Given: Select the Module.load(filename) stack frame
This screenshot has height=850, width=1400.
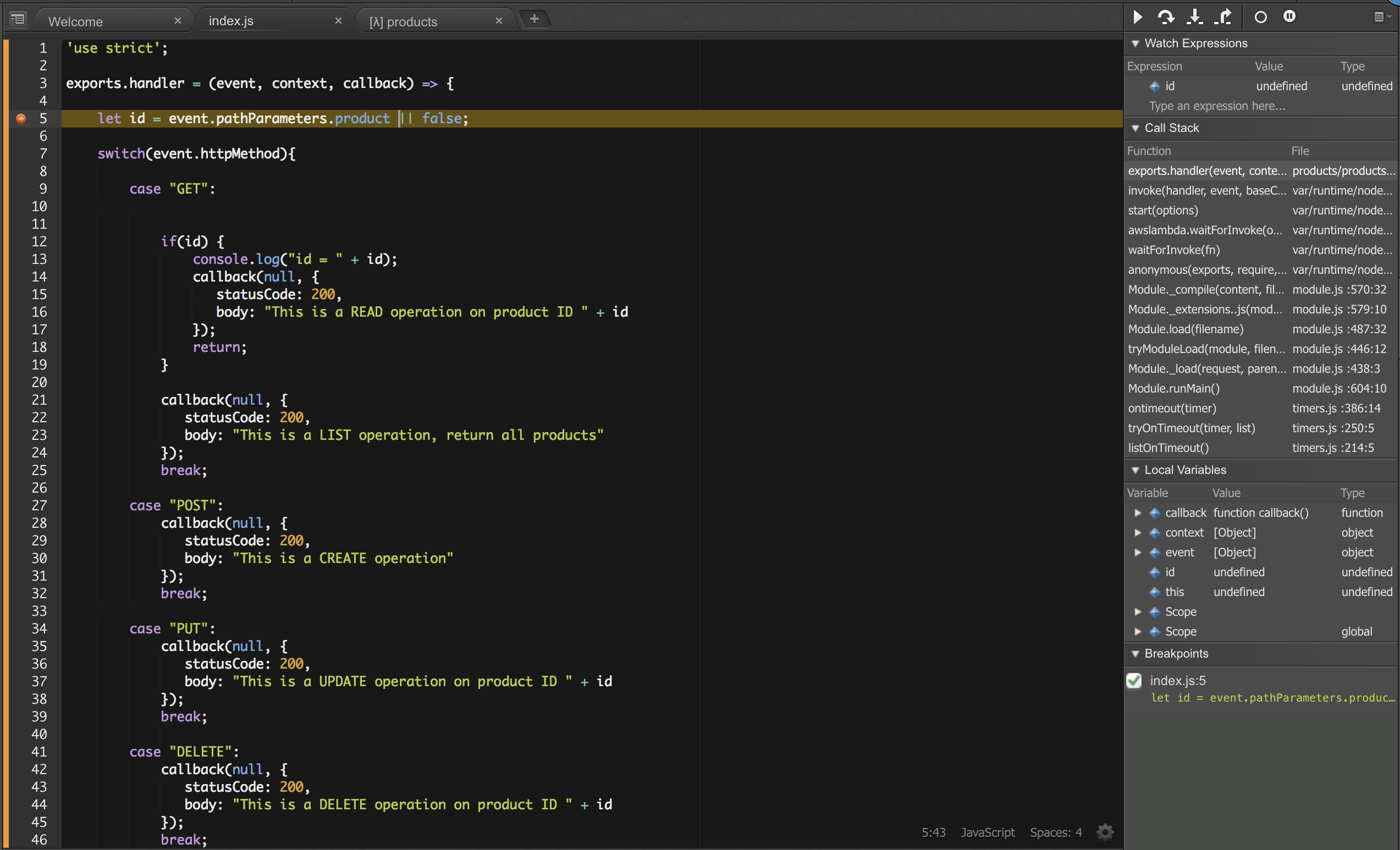Looking at the screenshot, I should pos(1260,329).
